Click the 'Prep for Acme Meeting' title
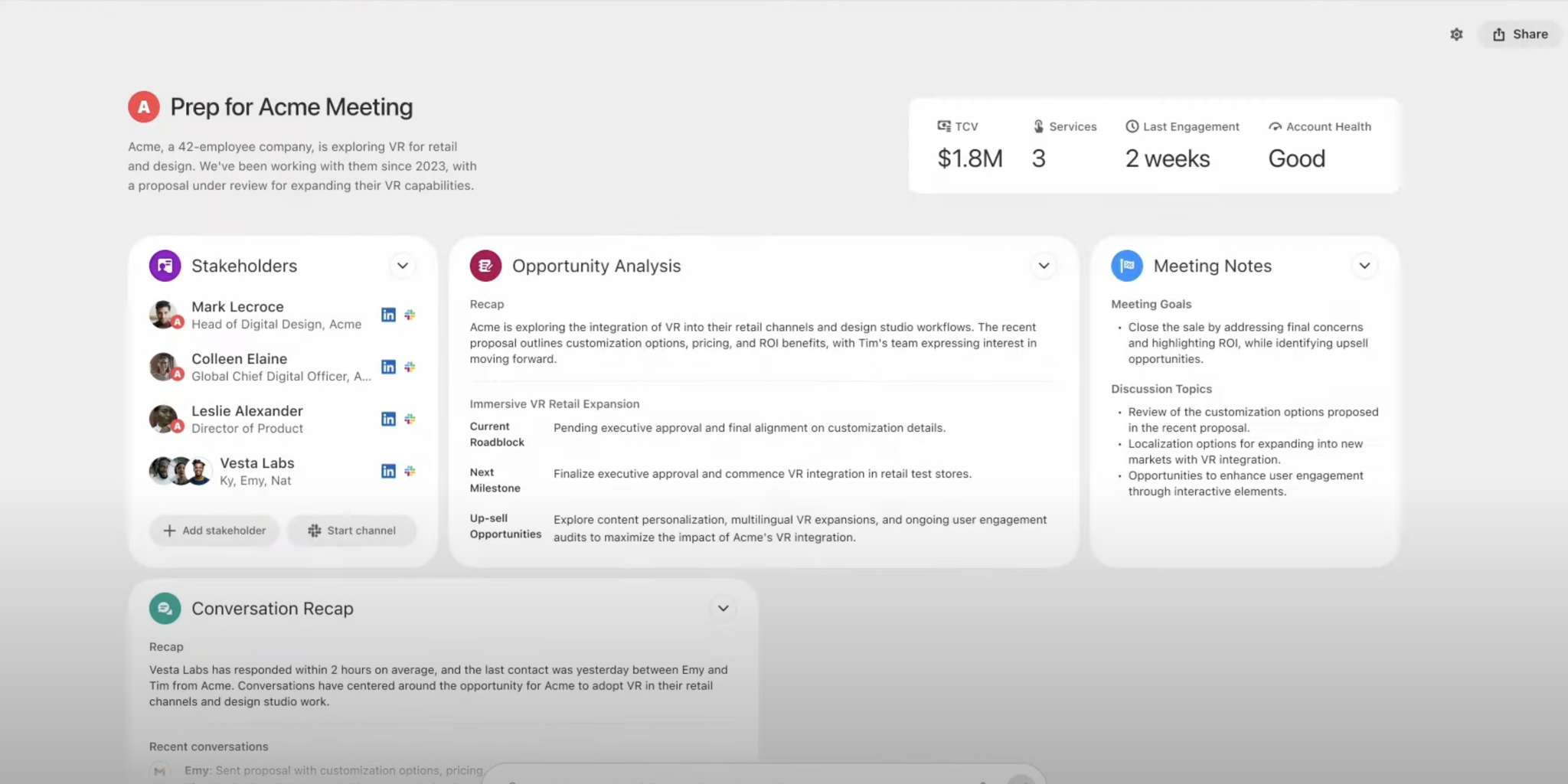This screenshot has height=784, width=1568. point(292,107)
